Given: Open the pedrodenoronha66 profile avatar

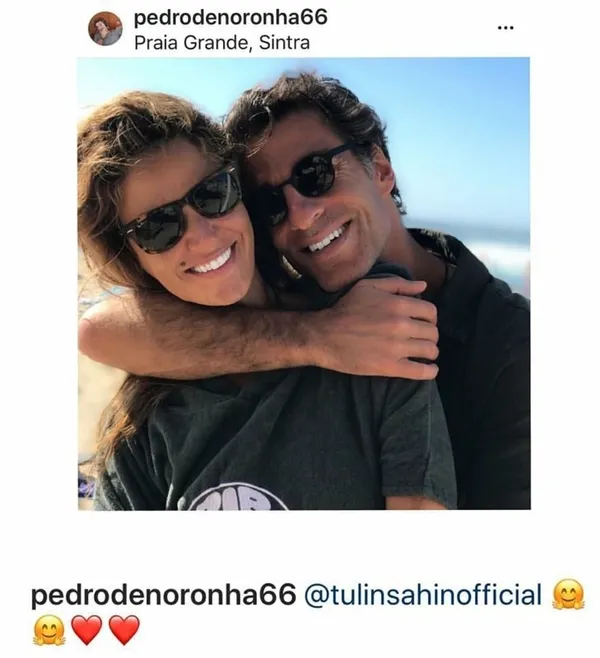Looking at the screenshot, I should (105, 29).
